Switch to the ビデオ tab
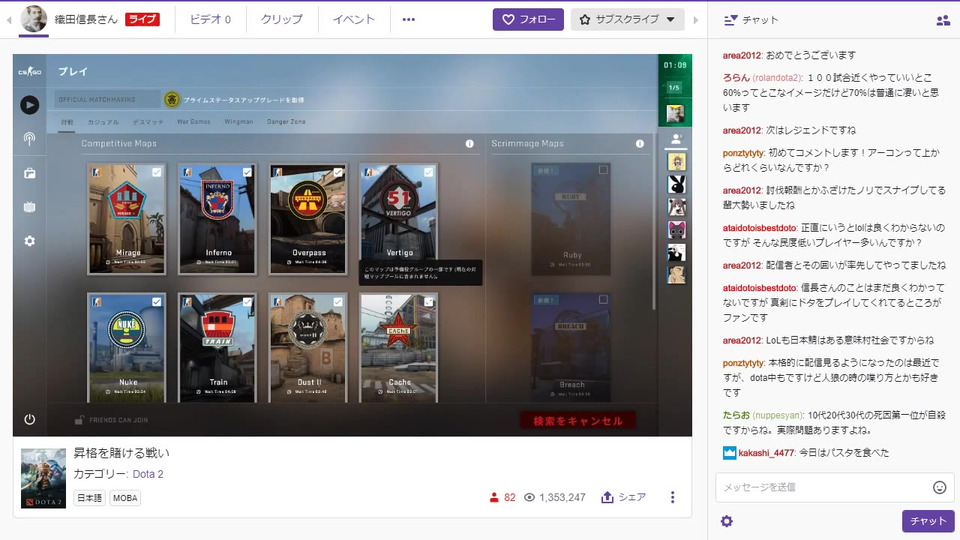The height and width of the screenshot is (540, 960). [211, 20]
